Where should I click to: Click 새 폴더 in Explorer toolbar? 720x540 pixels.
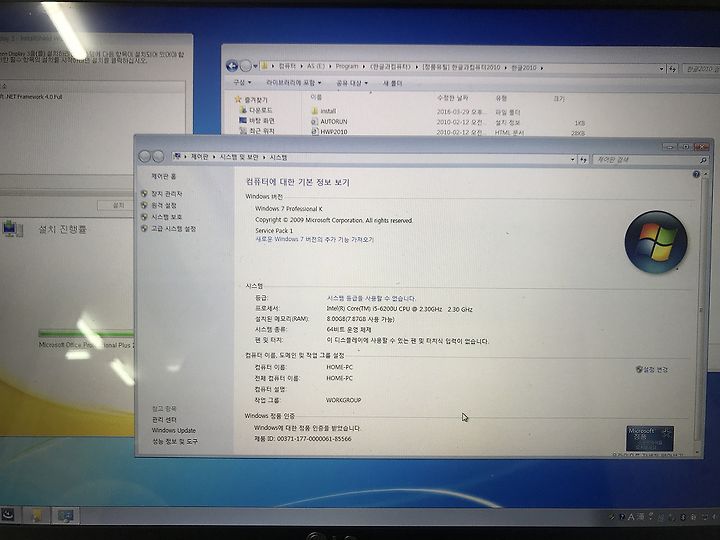coord(392,84)
